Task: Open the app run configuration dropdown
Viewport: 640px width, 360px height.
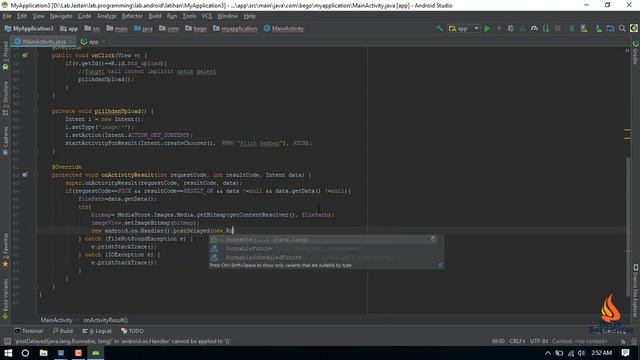Action: [x=464, y=29]
